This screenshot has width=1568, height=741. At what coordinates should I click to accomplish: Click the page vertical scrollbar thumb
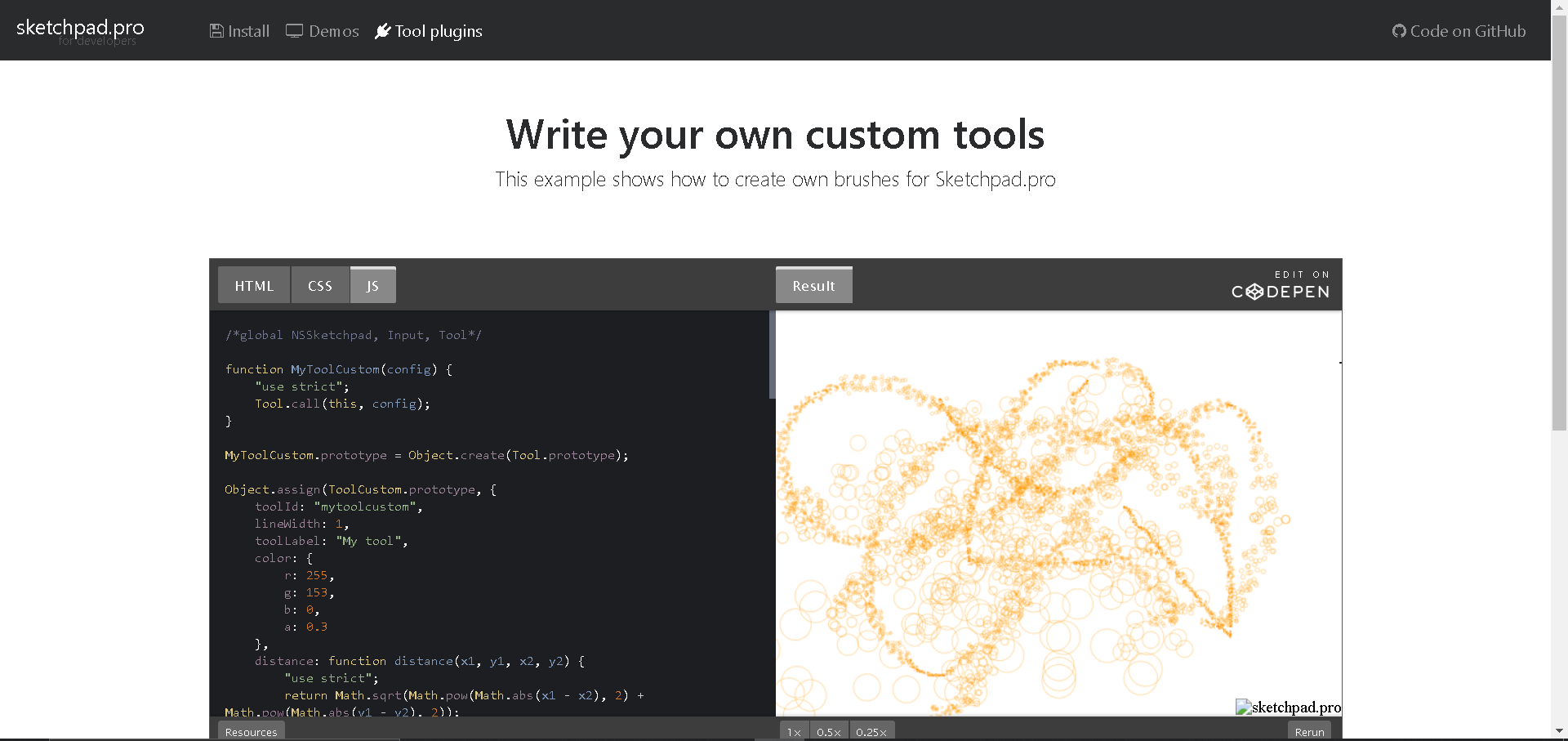[x=1559, y=221]
